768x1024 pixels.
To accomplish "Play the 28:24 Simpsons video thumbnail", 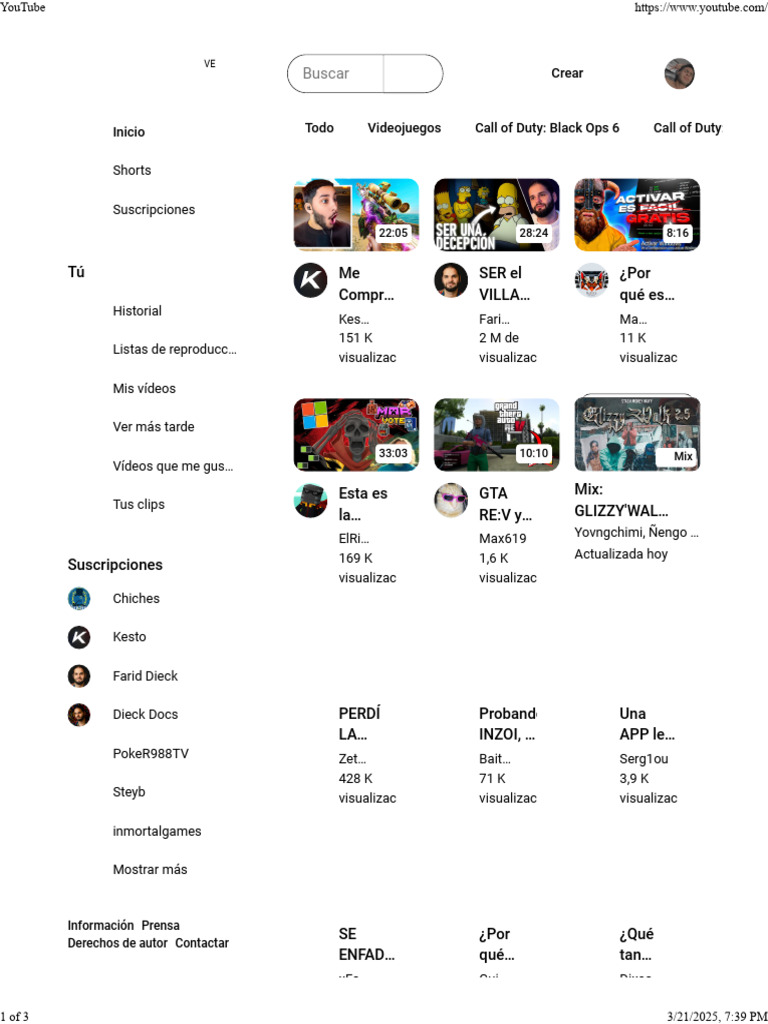I will tap(497, 215).
